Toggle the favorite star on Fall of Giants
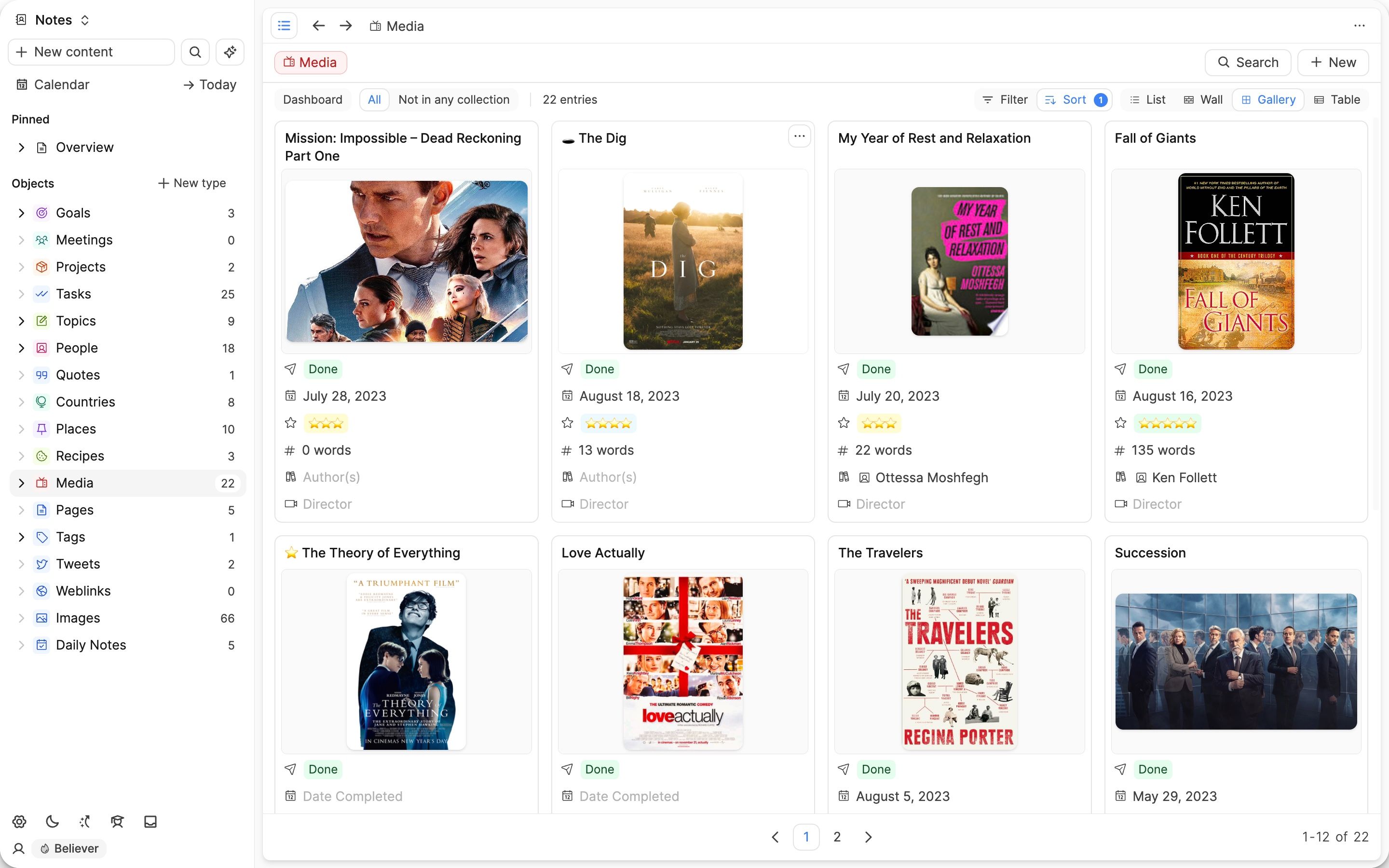This screenshot has height=868, width=1389. [x=1120, y=422]
